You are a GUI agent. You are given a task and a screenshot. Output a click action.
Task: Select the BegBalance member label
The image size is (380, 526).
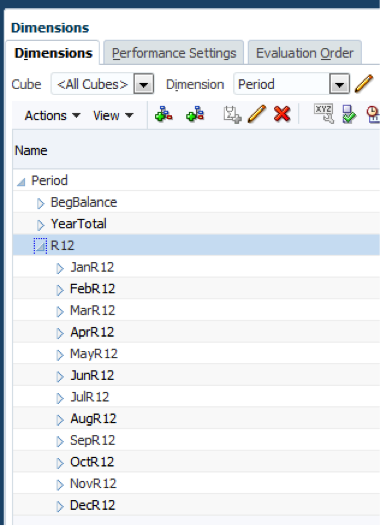[84, 202]
